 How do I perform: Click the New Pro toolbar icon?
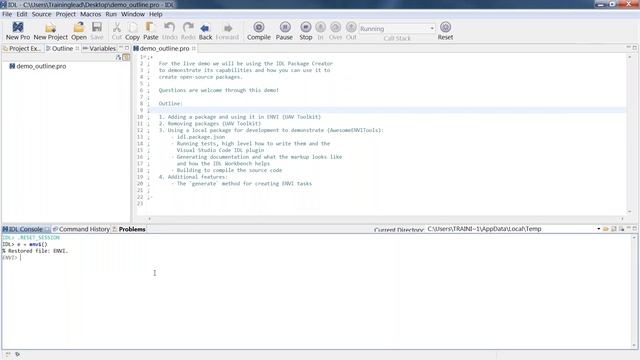[18, 27]
